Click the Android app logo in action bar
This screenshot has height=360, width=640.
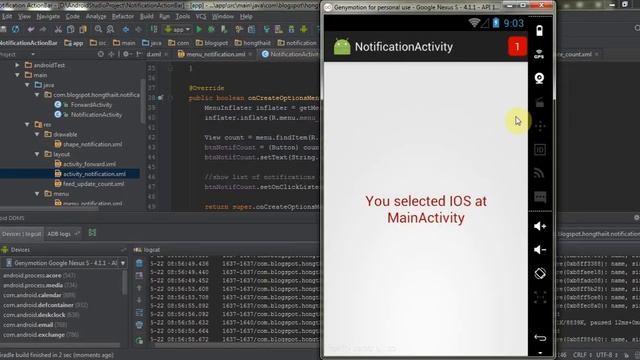click(342, 47)
